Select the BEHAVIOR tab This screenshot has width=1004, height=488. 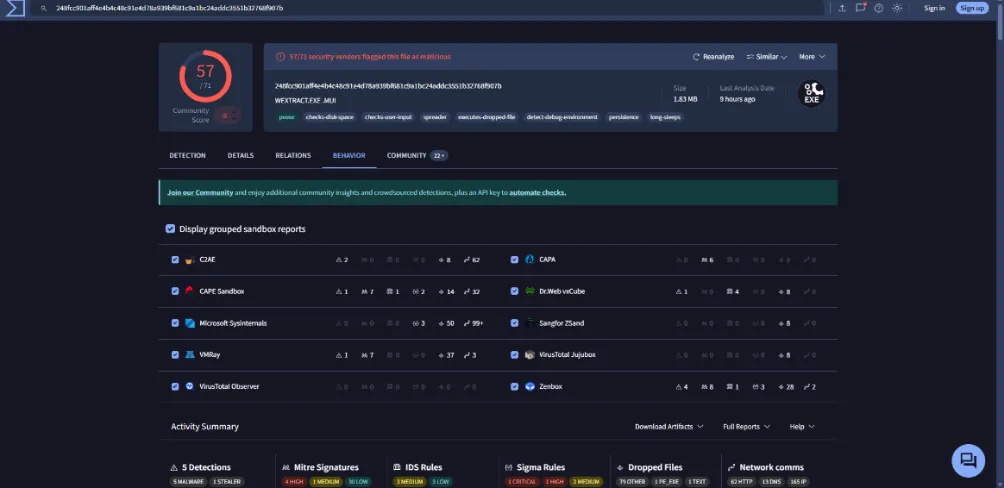(349, 156)
